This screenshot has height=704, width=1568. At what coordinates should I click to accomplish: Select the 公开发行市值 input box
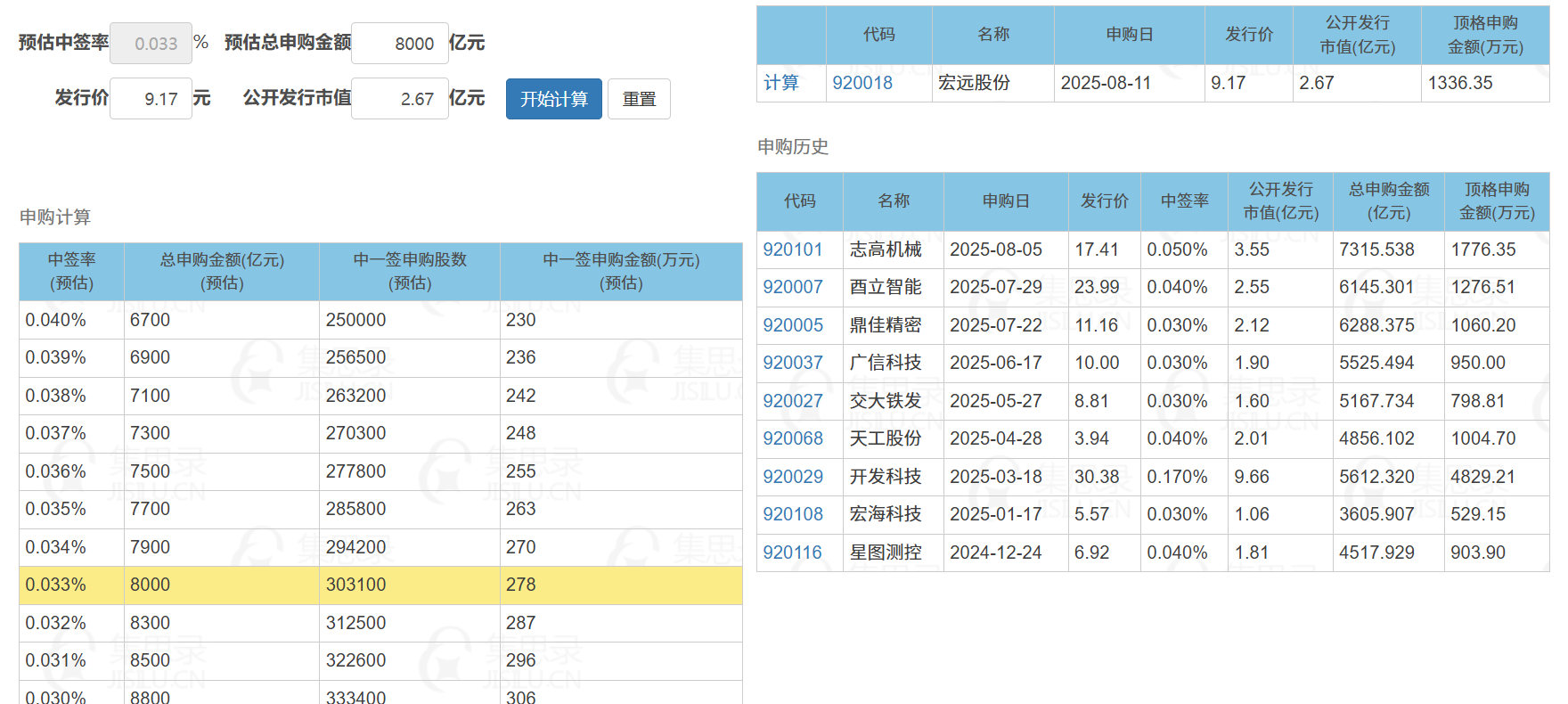(400, 99)
